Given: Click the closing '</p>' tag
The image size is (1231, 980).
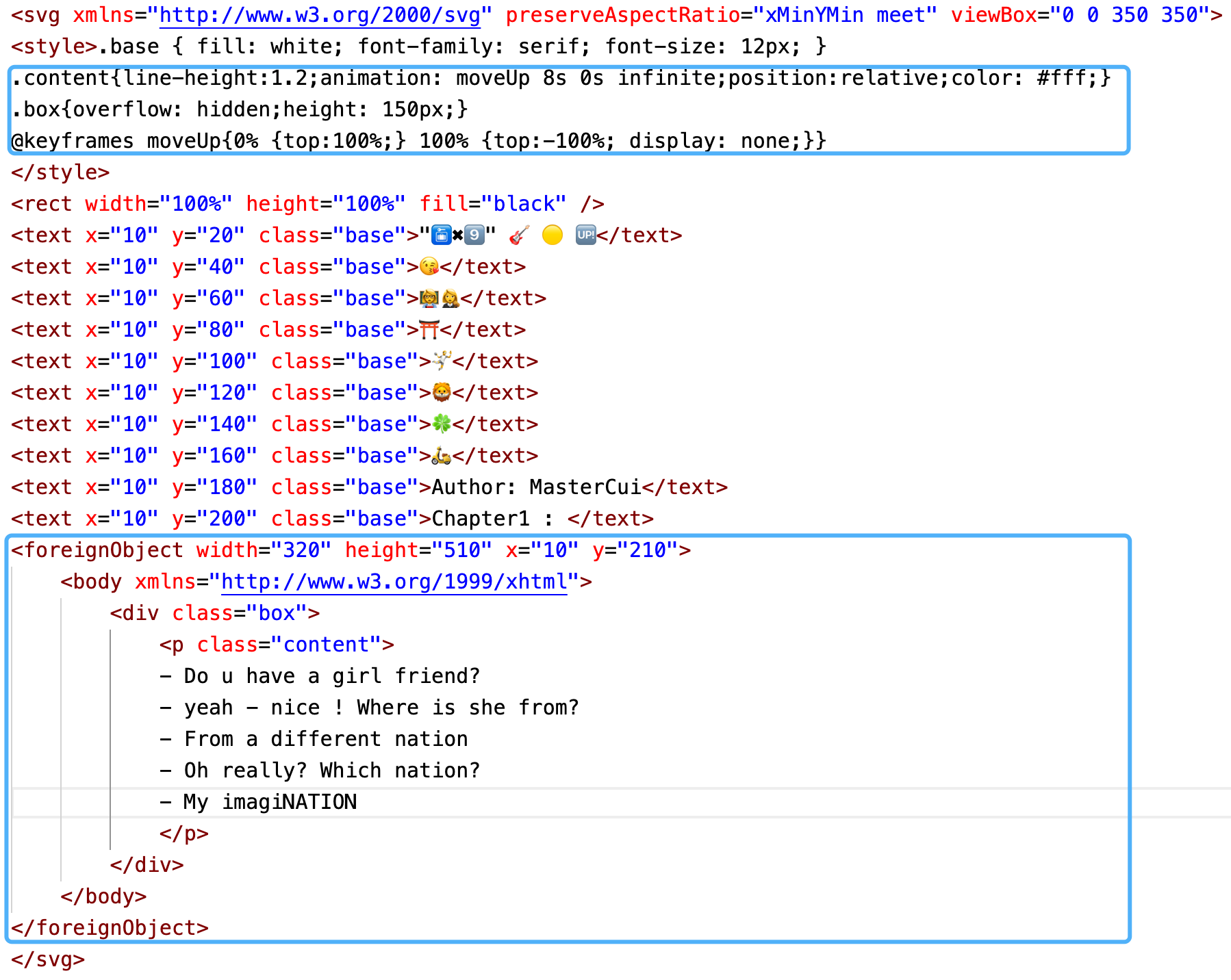Looking at the screenshot, I should [x=184, y=834].
